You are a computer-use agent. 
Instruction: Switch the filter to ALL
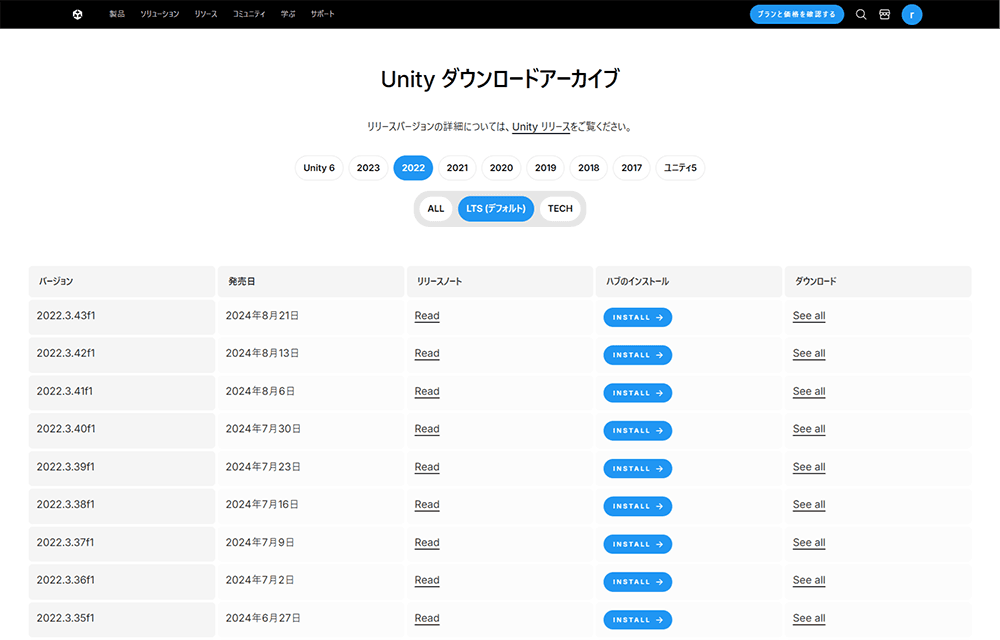click(436, 208)
